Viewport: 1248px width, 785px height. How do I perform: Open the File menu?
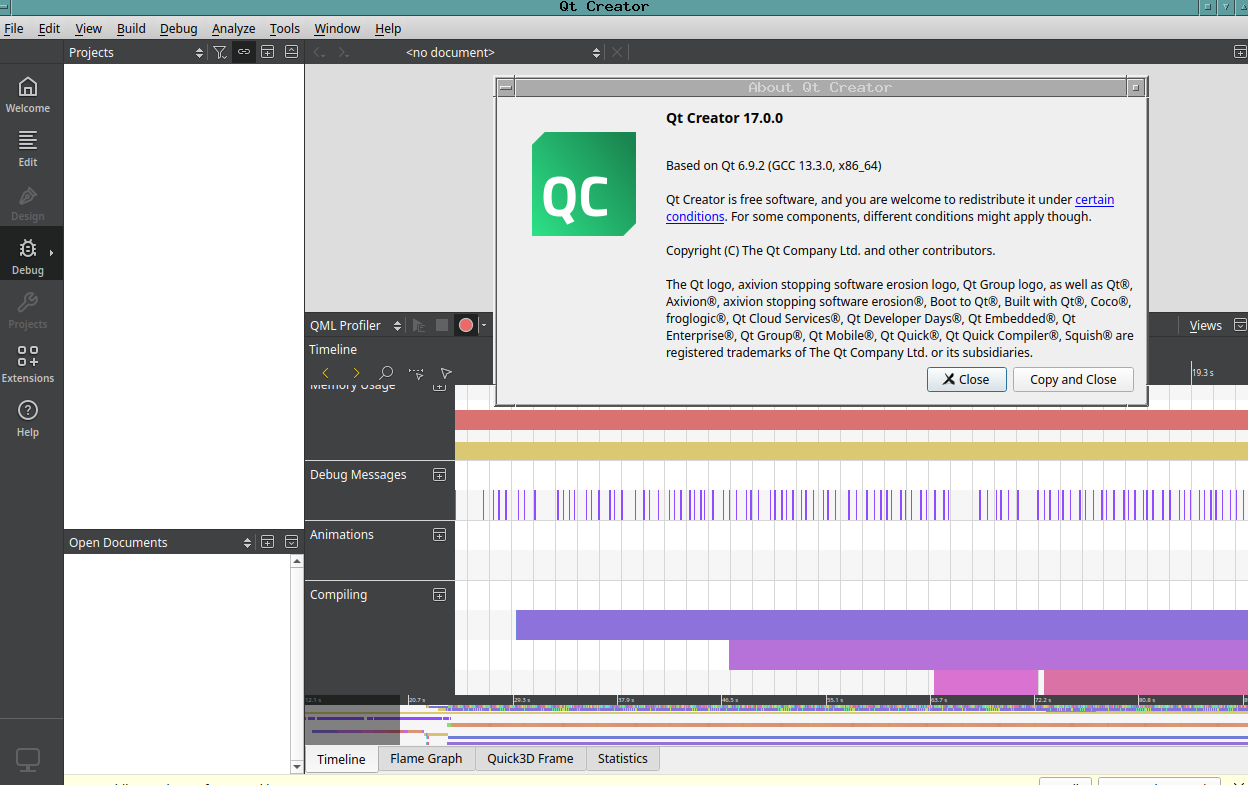pyautogui.click(x=14, y=28)
